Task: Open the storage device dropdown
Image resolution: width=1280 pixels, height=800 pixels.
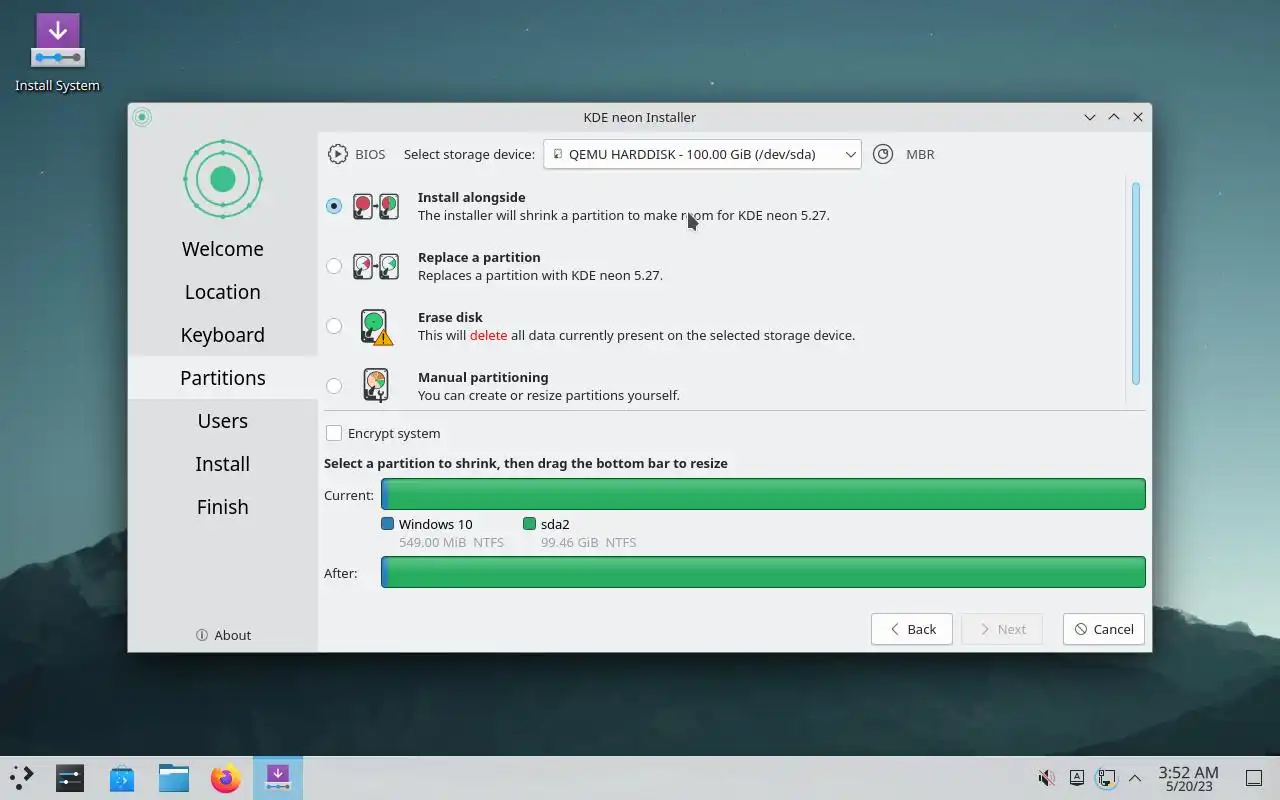Action: coord(702,154)
